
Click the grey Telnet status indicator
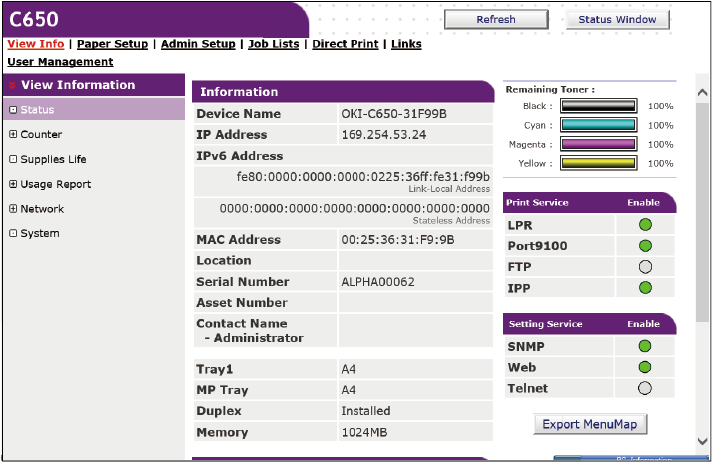[x=644, y=388]
